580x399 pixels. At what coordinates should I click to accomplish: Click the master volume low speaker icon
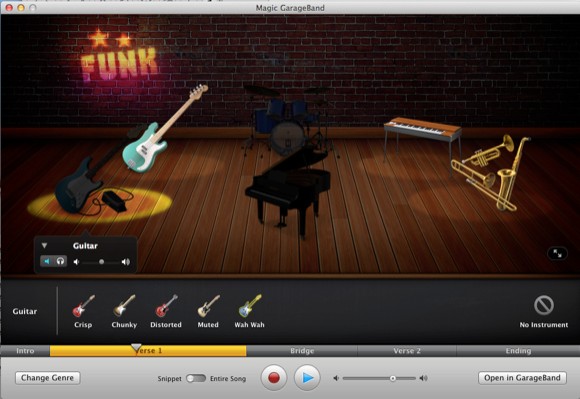[x=336, y=378]
